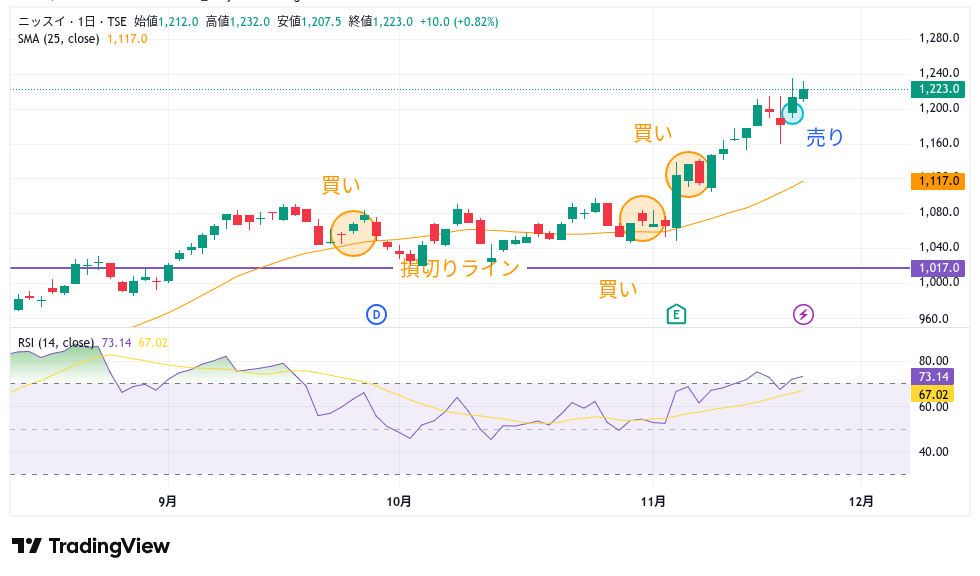Select the blue circle beside 売り

coord(792,113)
